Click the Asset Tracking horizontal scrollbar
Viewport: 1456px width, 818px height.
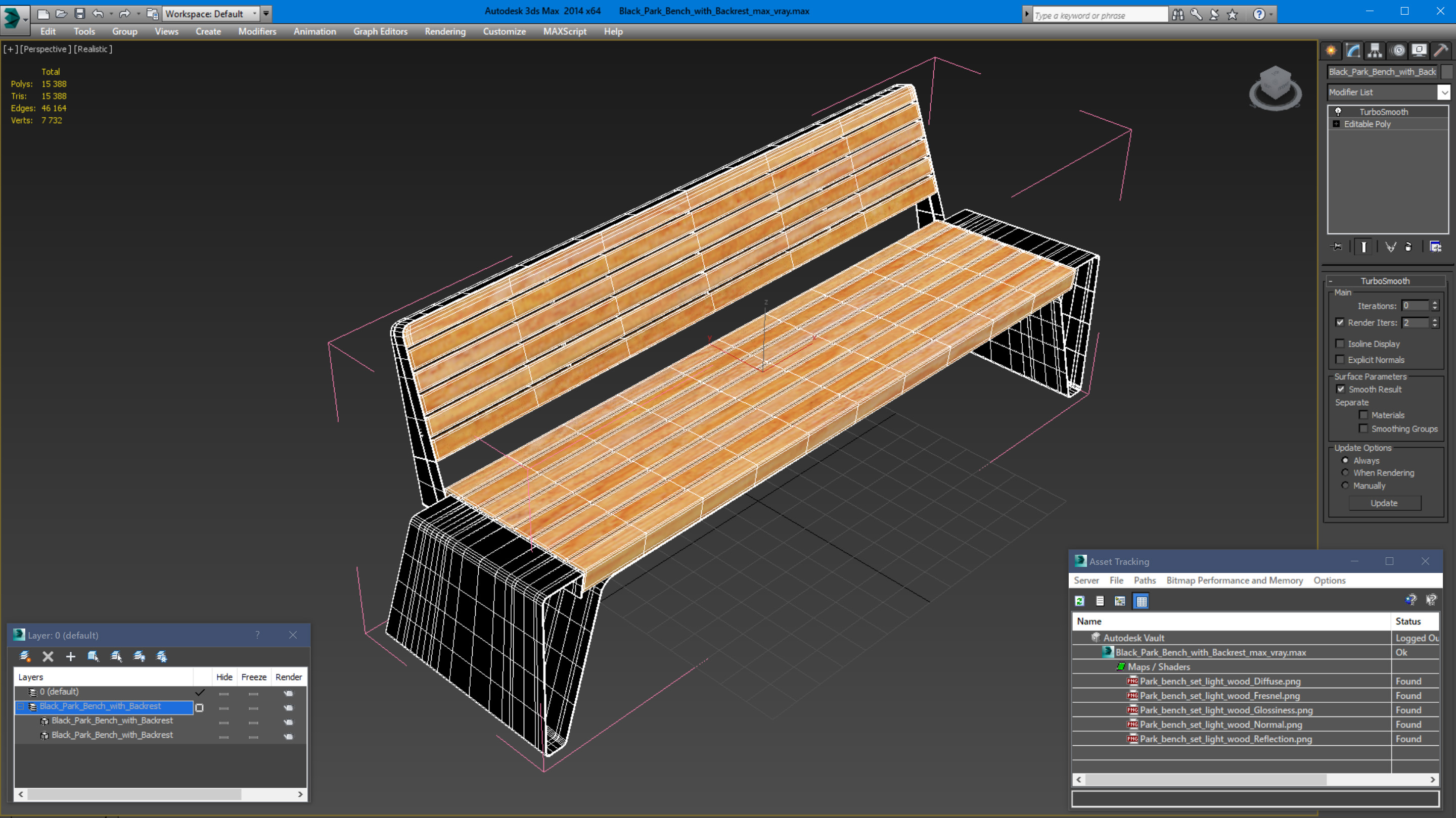pyautogui.click(x=1255, y=780)
